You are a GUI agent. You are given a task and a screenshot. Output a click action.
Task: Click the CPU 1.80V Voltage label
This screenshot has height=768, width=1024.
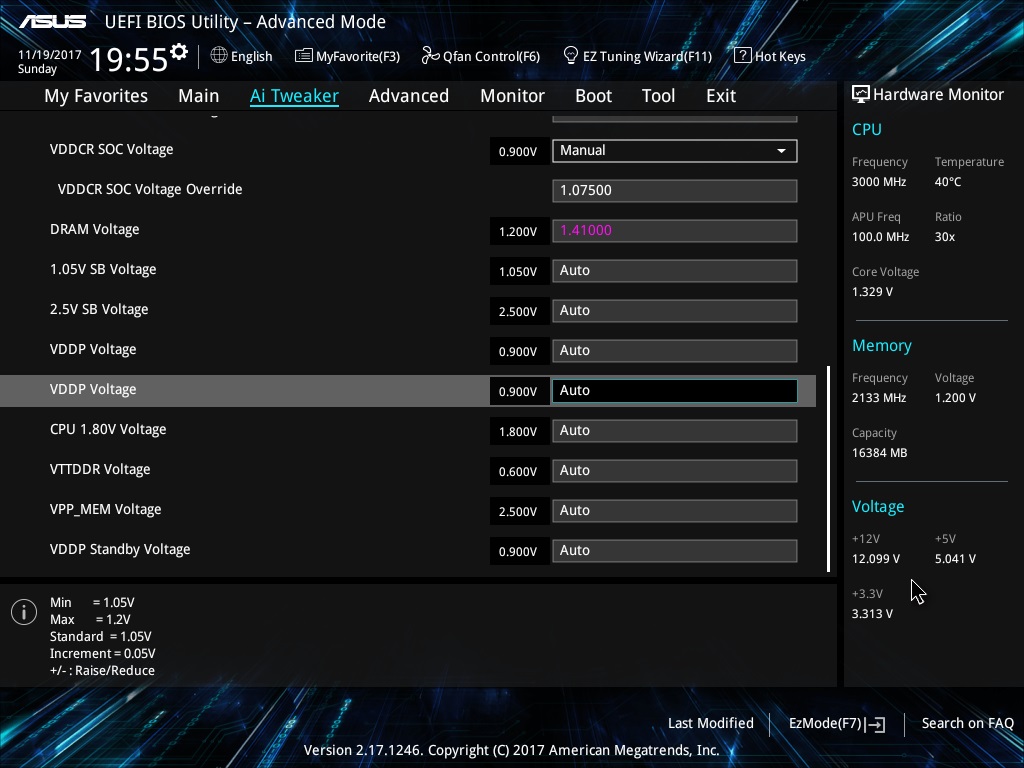tap(108, 429)
